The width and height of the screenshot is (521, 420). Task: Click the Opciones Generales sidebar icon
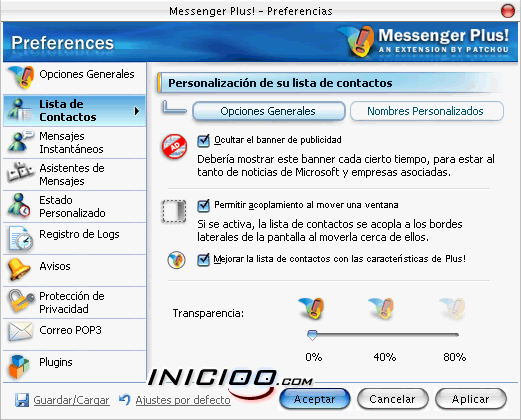21,77
